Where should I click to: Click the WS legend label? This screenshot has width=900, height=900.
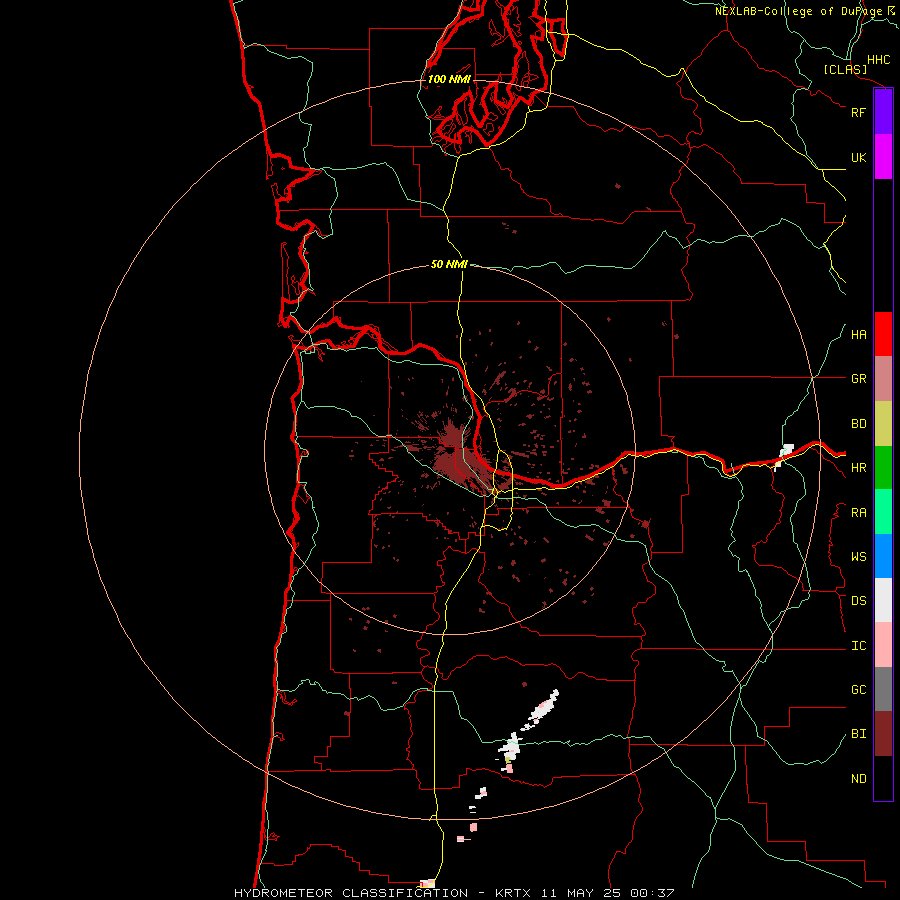[x=859, y=557]
